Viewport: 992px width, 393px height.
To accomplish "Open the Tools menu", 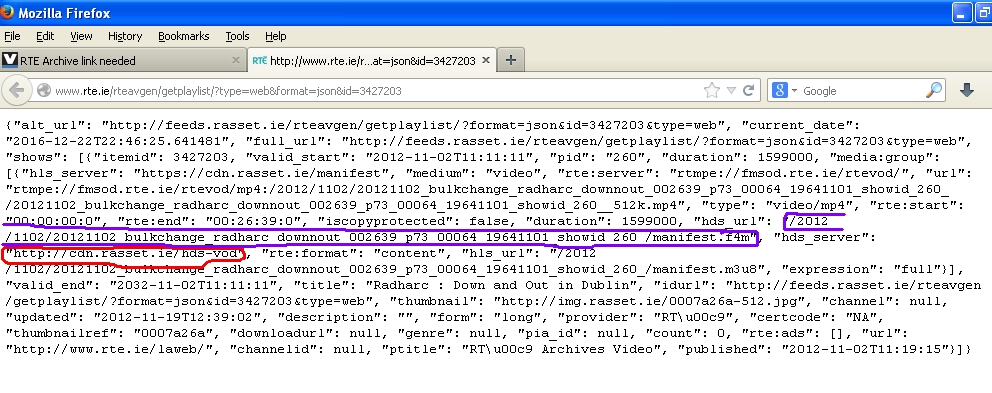I will [237, 36].
